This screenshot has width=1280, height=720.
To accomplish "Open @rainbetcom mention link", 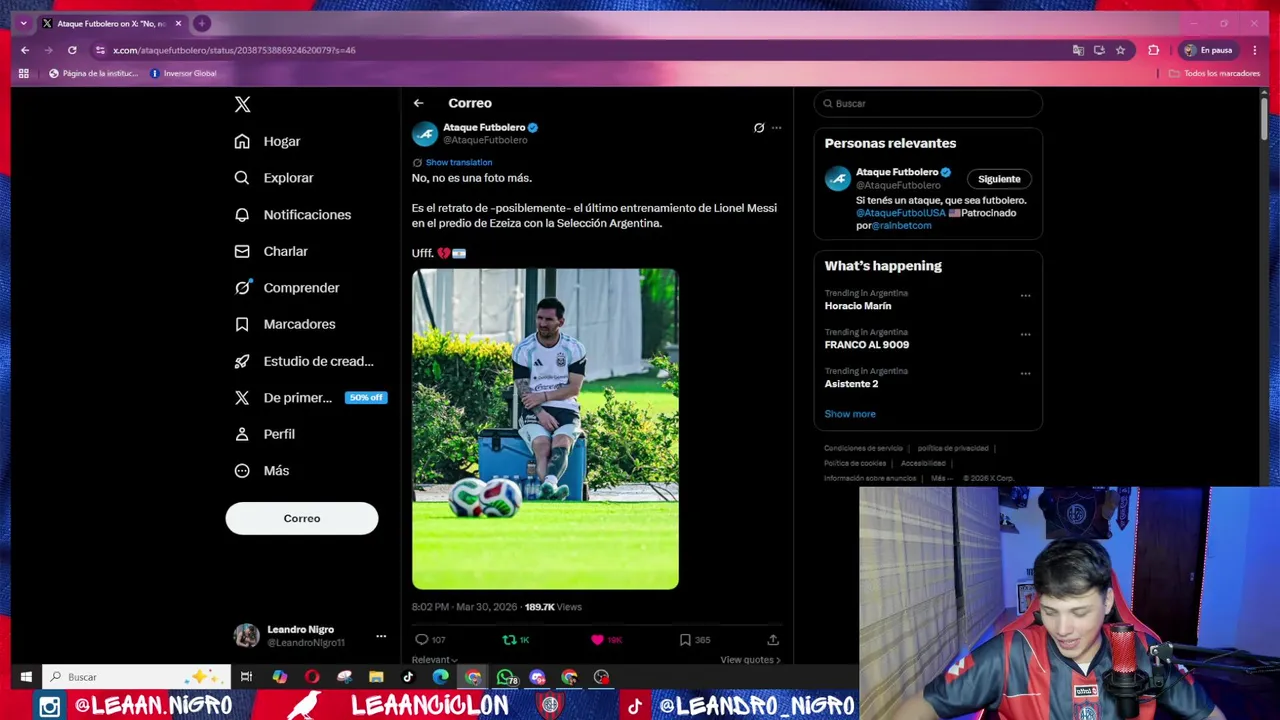I will (x=901, y=226).
